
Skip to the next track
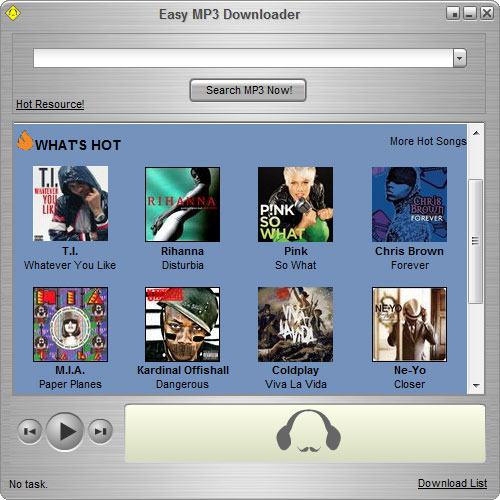tap(100, 431)
